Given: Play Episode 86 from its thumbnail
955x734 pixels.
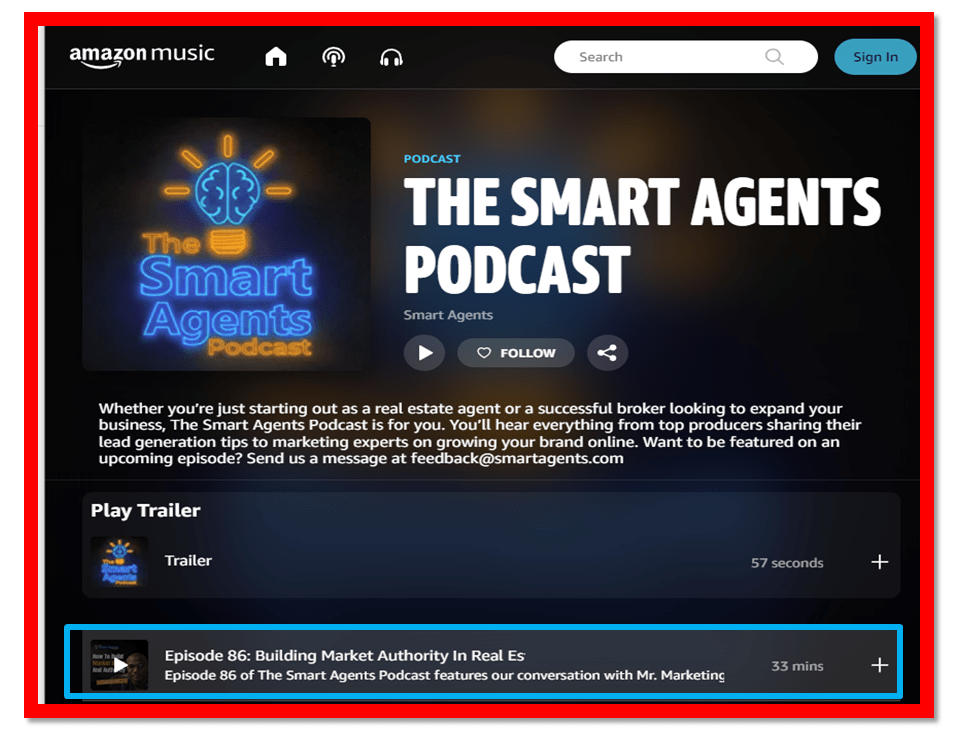Looking at the screenshot, I should coord(120,665).
